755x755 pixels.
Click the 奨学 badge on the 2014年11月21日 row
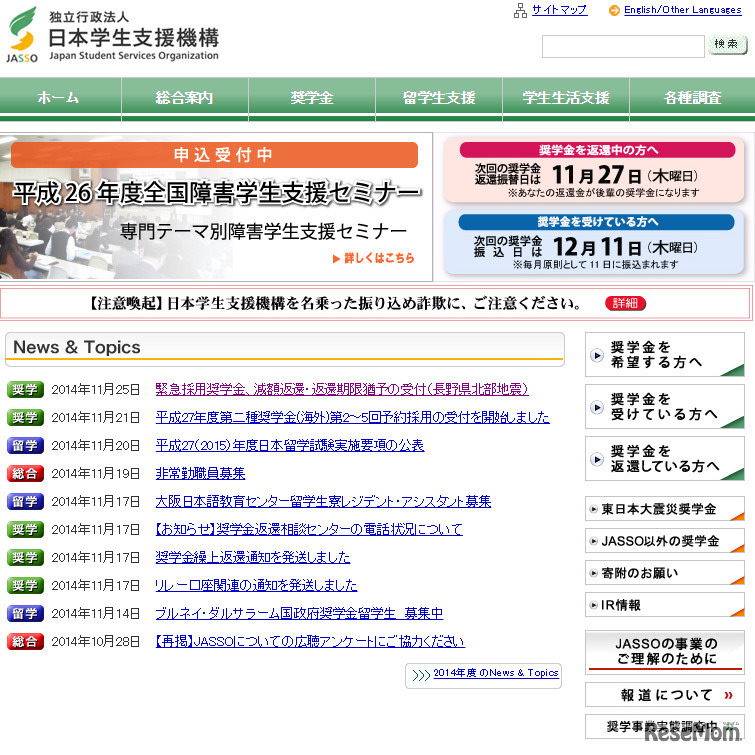[25, 417]
